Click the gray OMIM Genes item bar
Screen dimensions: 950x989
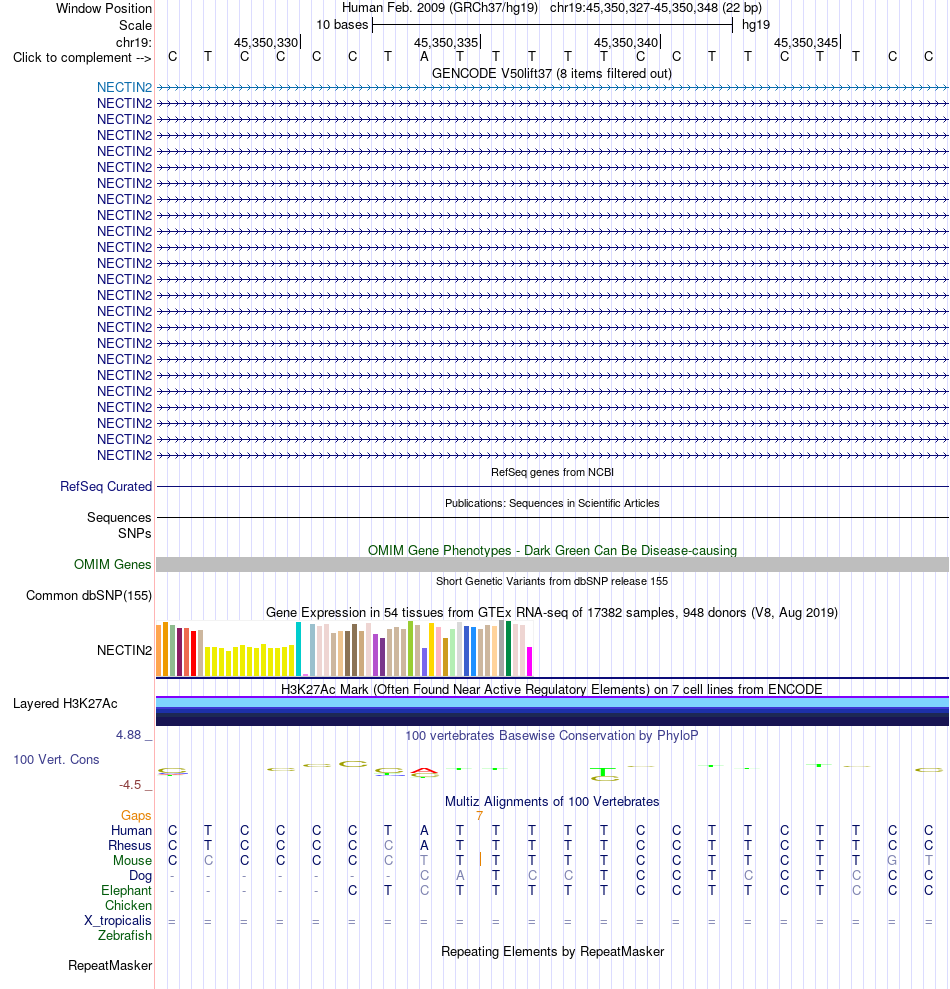point(552,565)
